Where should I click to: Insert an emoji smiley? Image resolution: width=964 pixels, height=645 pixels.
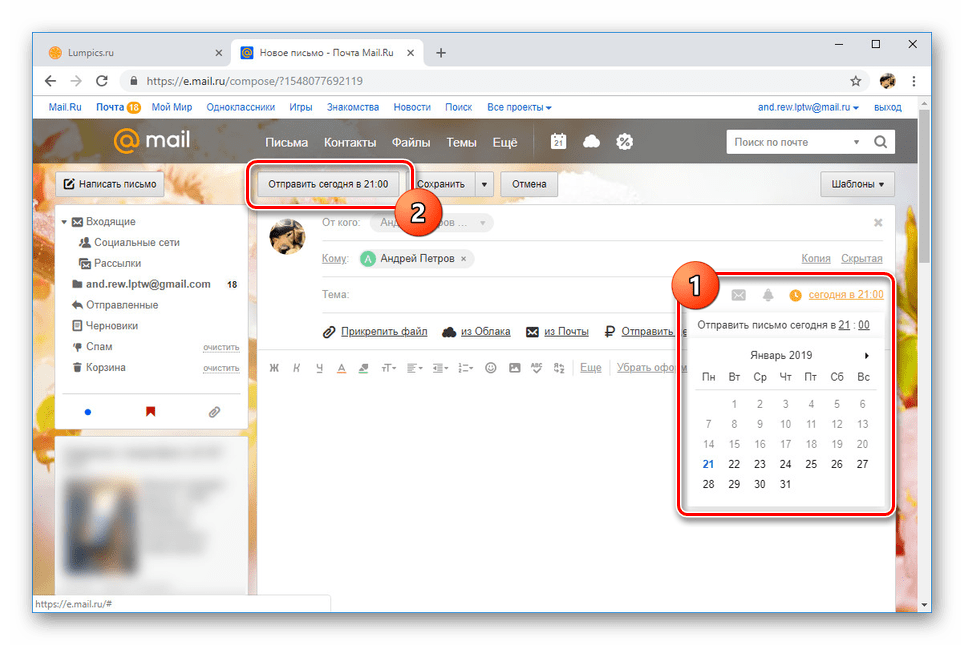click(491, 368)
